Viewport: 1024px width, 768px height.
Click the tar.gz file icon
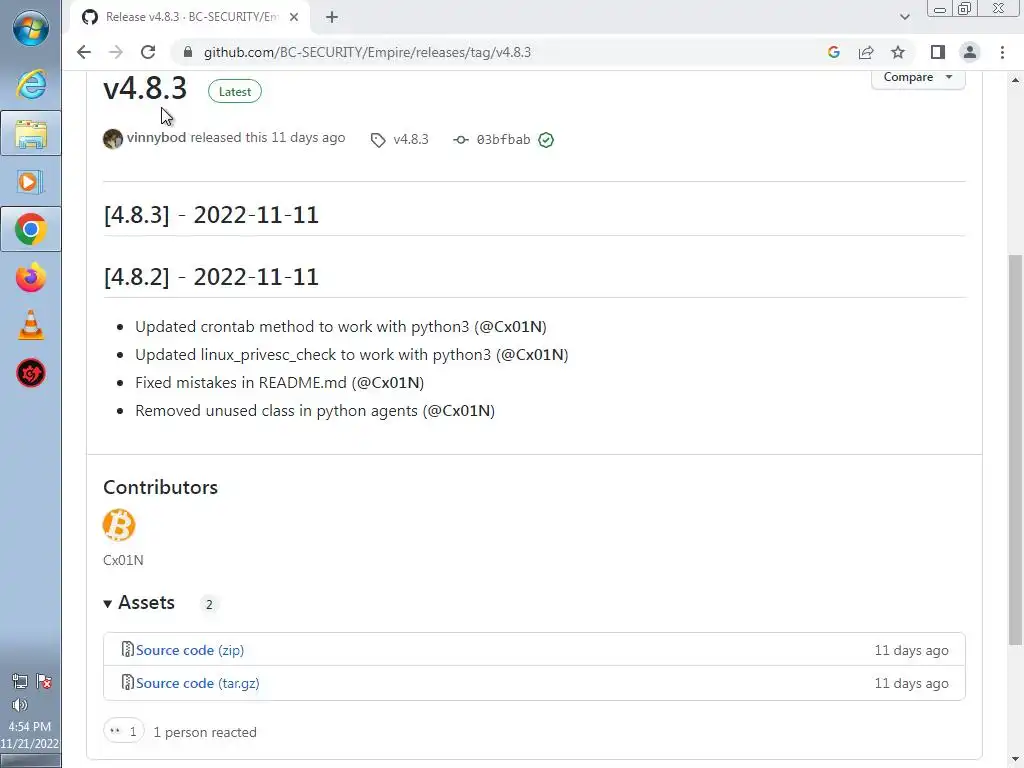coord(127,682)
